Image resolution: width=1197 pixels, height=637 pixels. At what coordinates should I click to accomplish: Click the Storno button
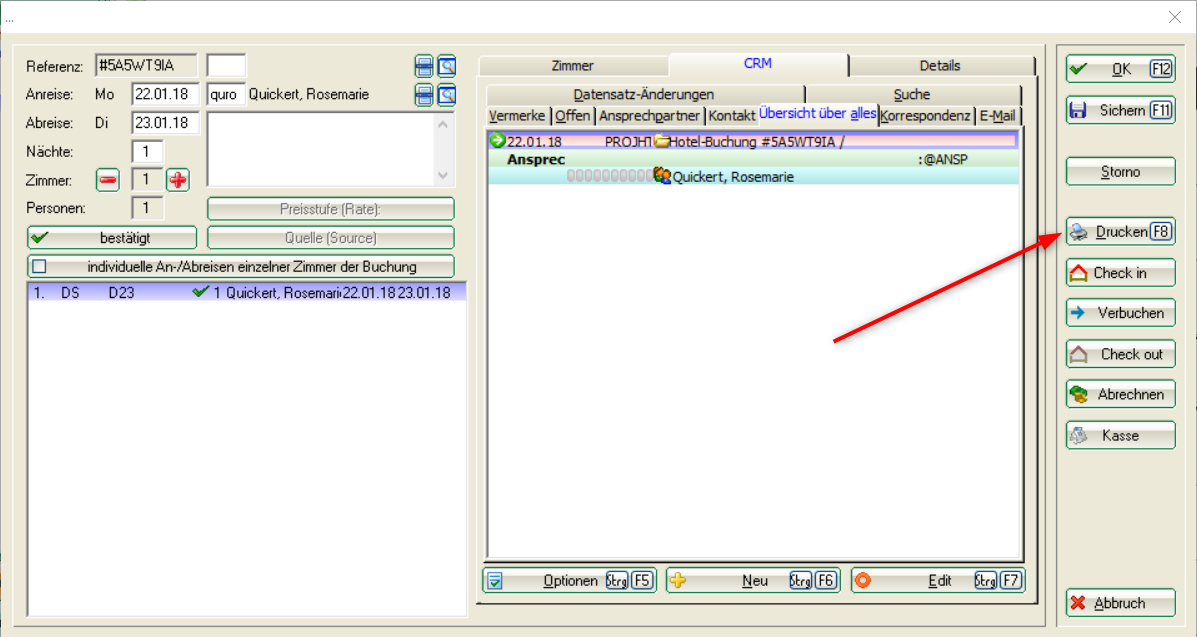pyautogui.click(x=1120, y=172)
